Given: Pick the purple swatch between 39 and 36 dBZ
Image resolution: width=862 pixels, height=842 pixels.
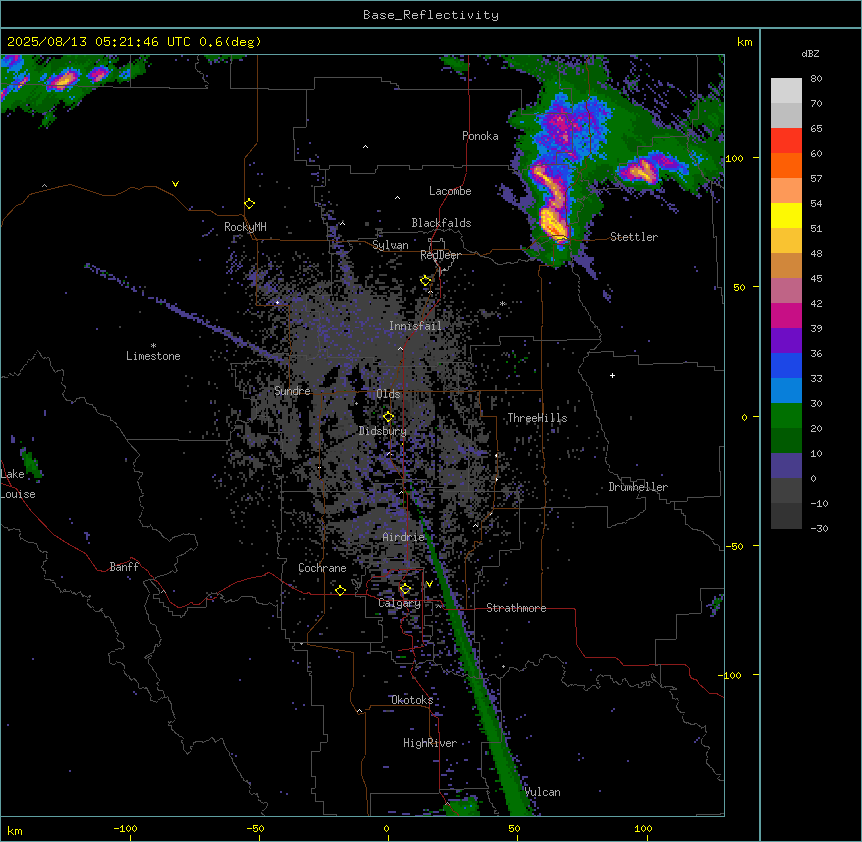Looking at the screenshot, I should (786, 341).
